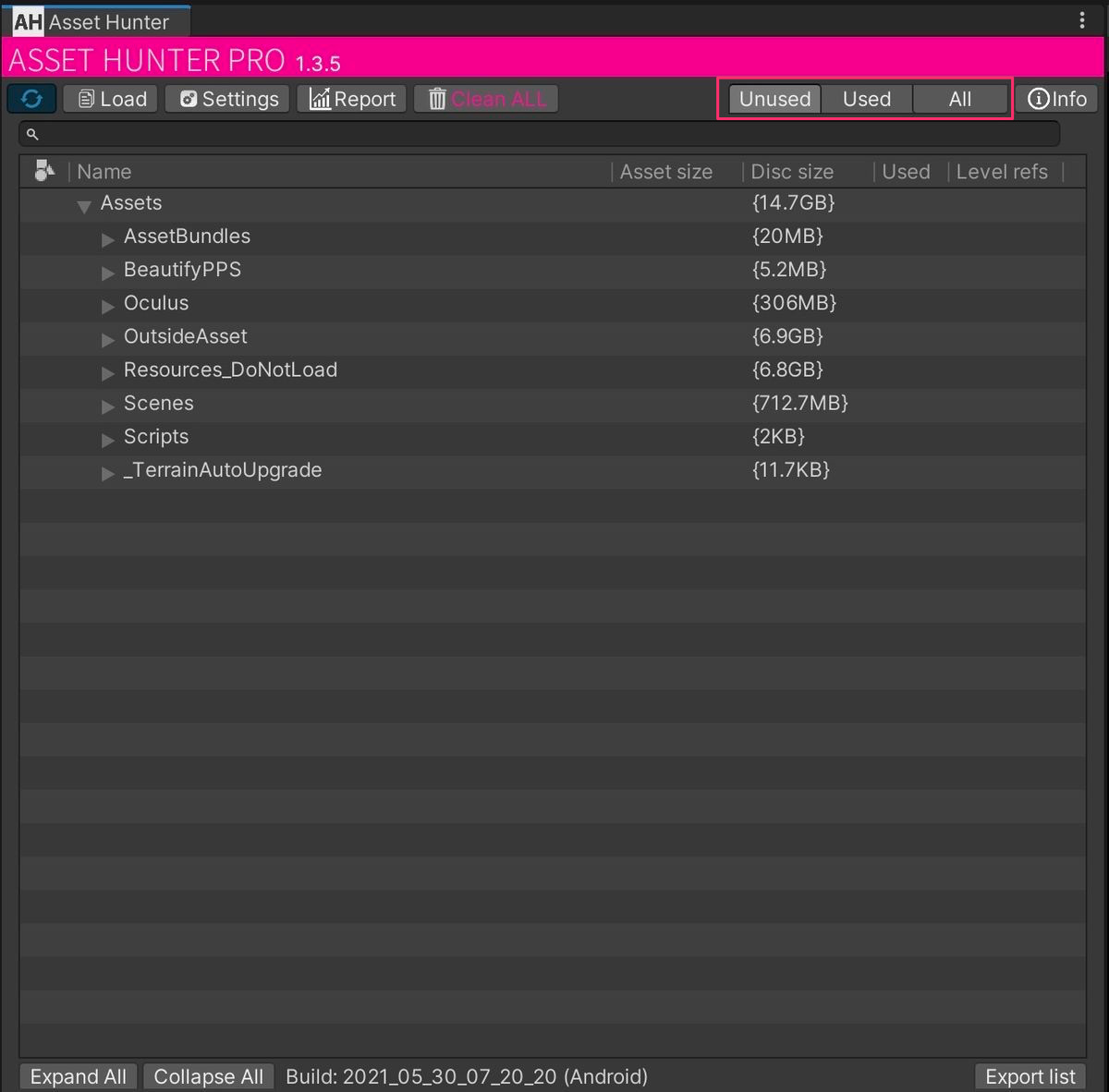Select the BeautifyPPS row name
This screenshot has height=1092, width=1109.
182,270
